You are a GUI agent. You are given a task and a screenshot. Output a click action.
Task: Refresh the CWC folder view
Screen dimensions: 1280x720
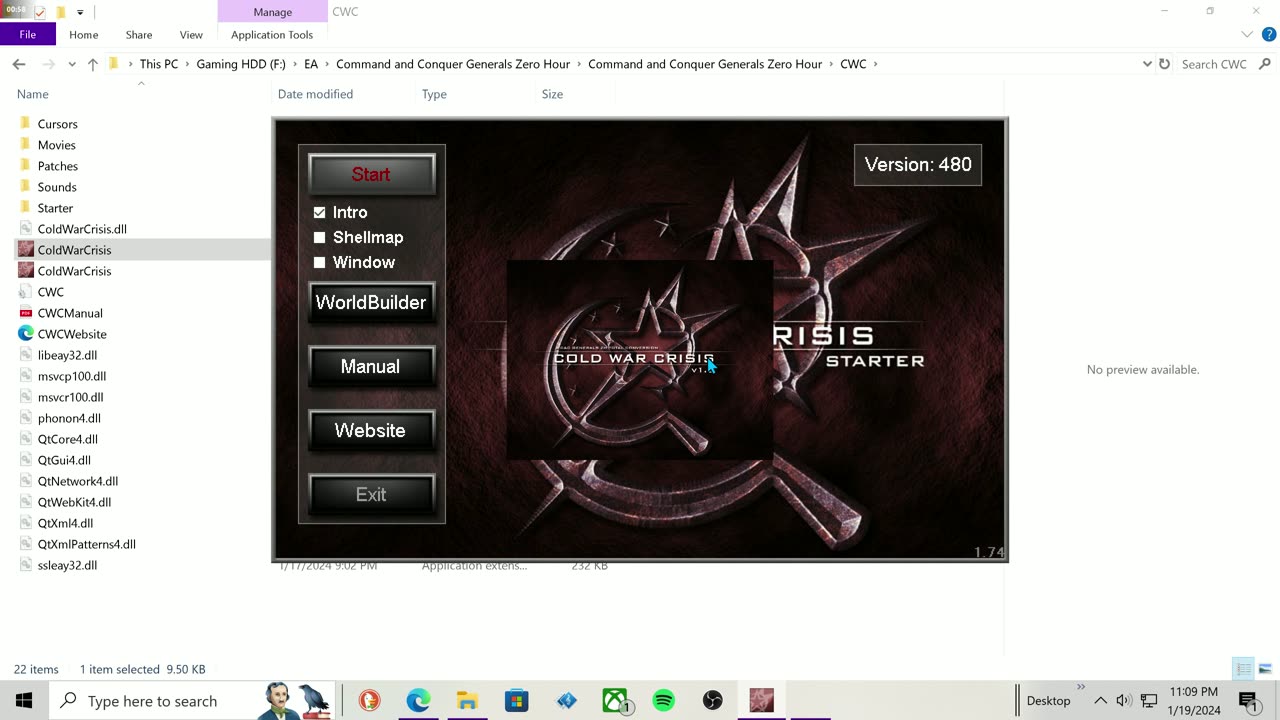click(x=1164, y=64)
